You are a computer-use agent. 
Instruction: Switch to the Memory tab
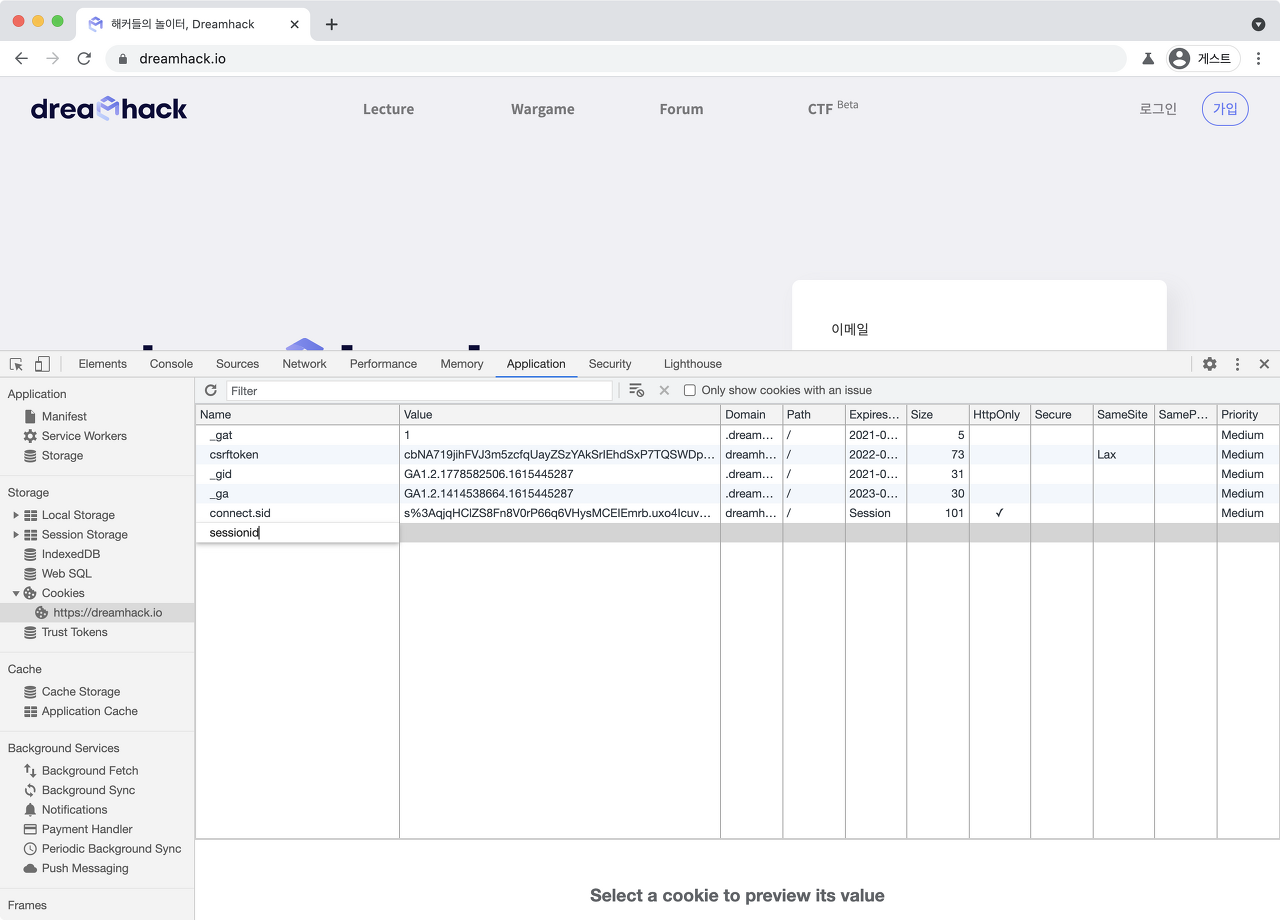click(462, 364)
